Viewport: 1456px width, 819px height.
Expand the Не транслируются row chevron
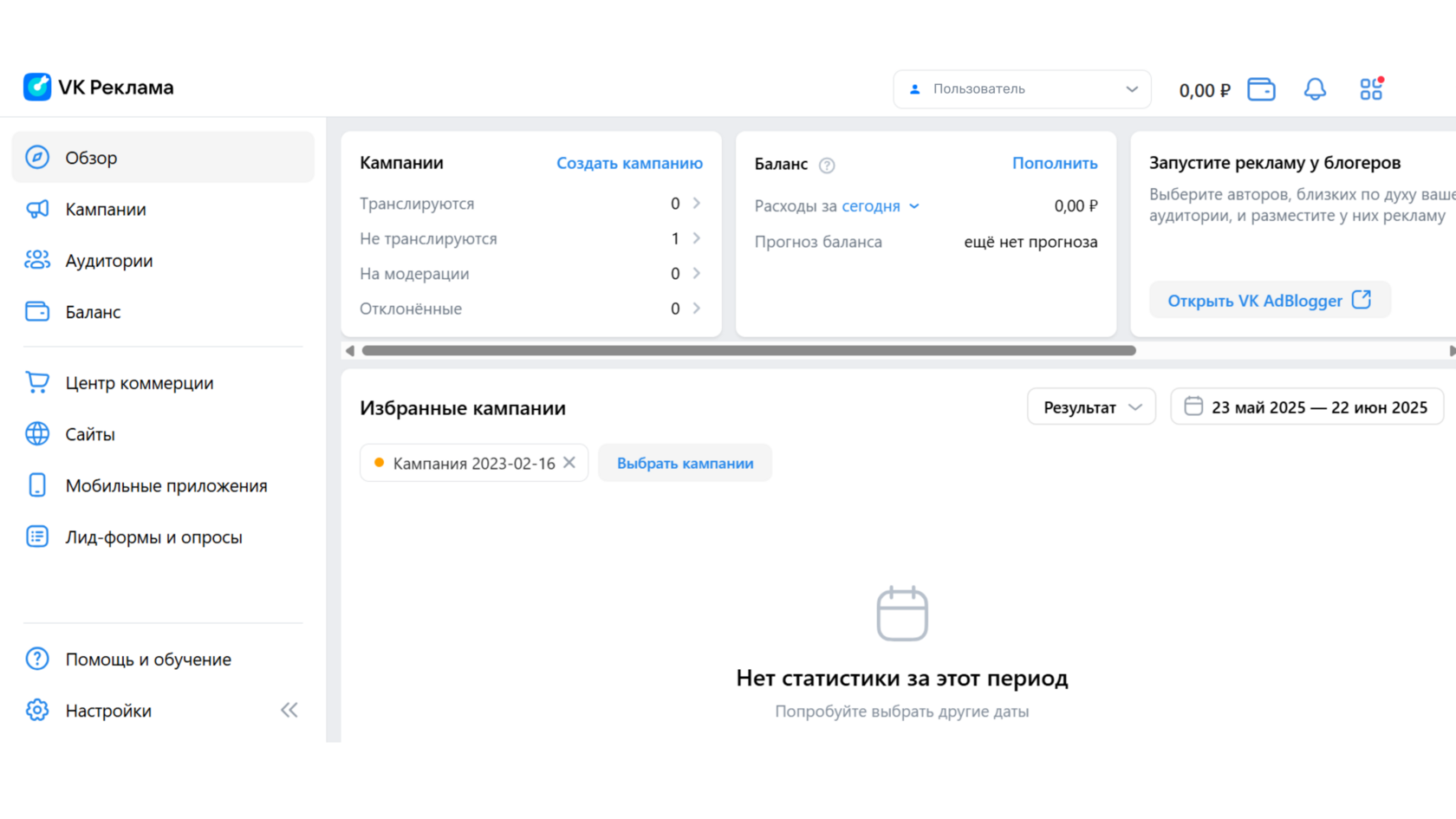697,238
